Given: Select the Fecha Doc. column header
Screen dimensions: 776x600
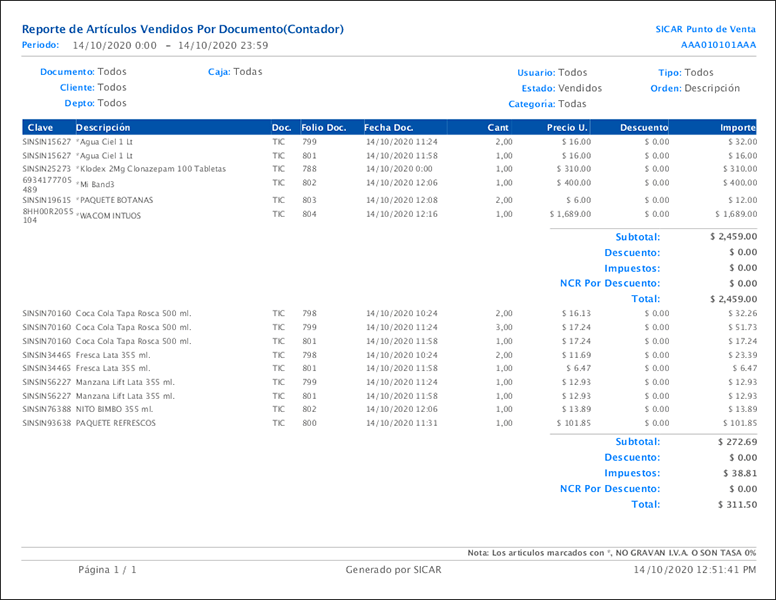Looking at the screenshot, I should tap(389, 128).
